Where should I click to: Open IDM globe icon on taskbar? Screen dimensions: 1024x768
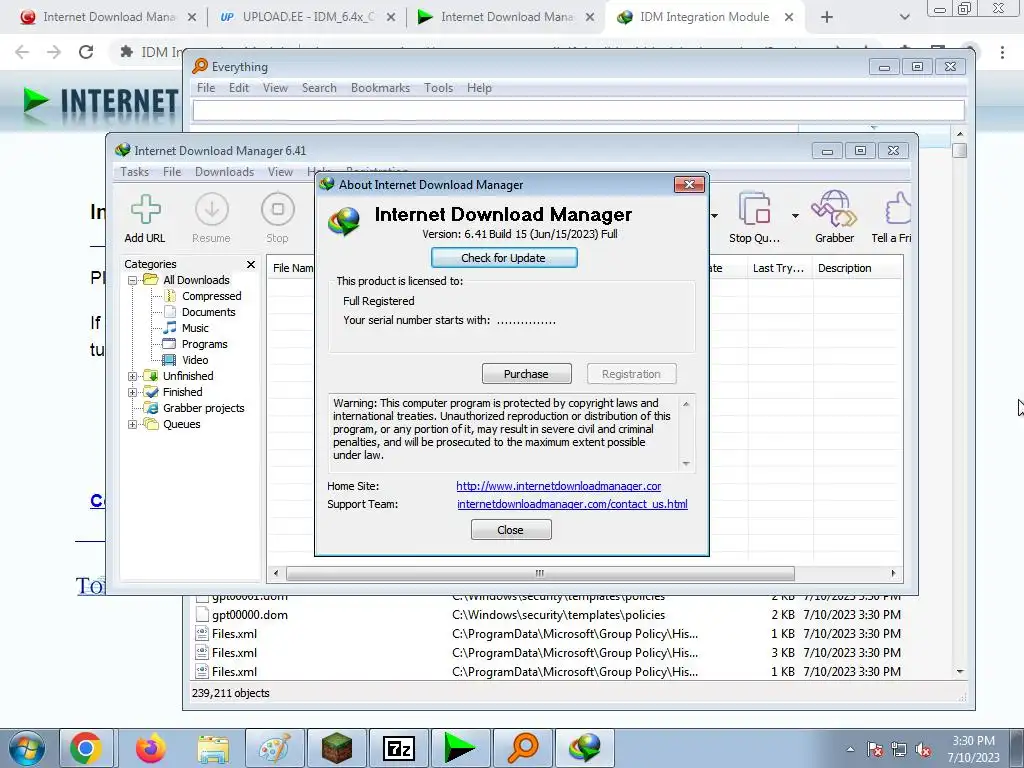(x=585, y=748)
